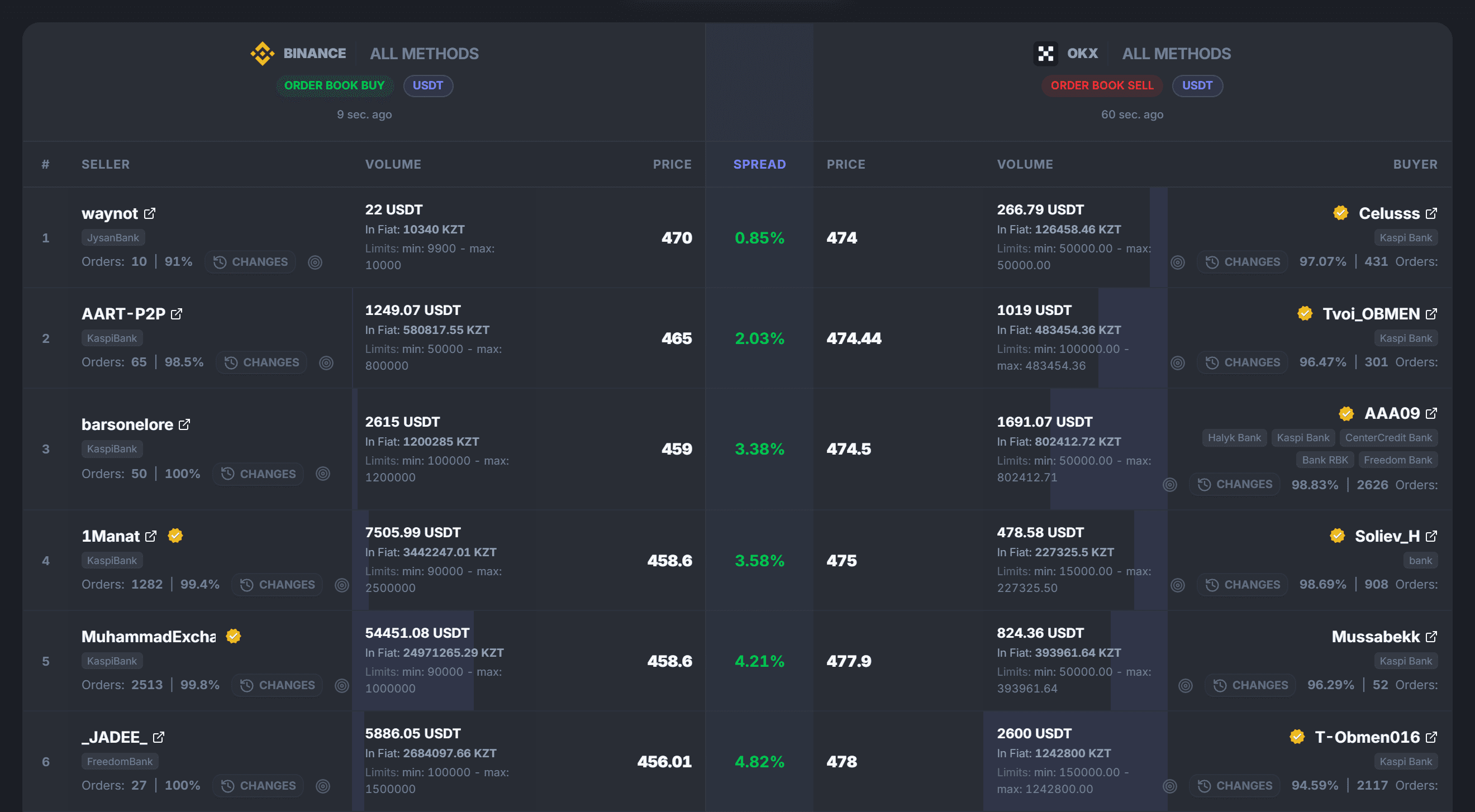This screenshot has height=812, width=1475.
Task: Open Celusss external profile link icon
Action: click(x=1431, y=213)
